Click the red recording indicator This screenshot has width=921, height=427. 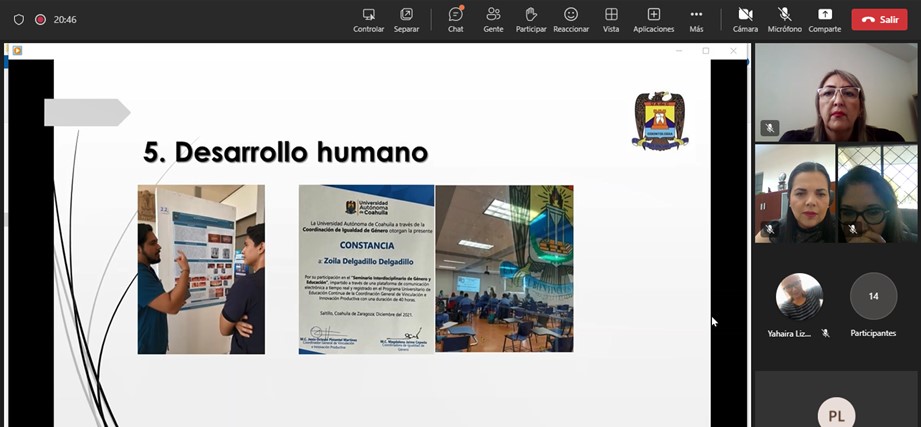click(x=41, y=19)
